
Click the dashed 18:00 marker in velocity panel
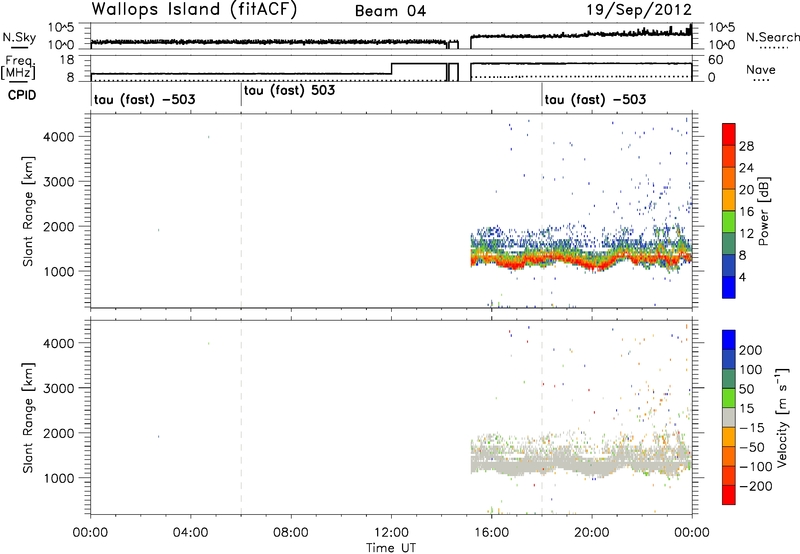pyautogui.click(x=542, y=418)
